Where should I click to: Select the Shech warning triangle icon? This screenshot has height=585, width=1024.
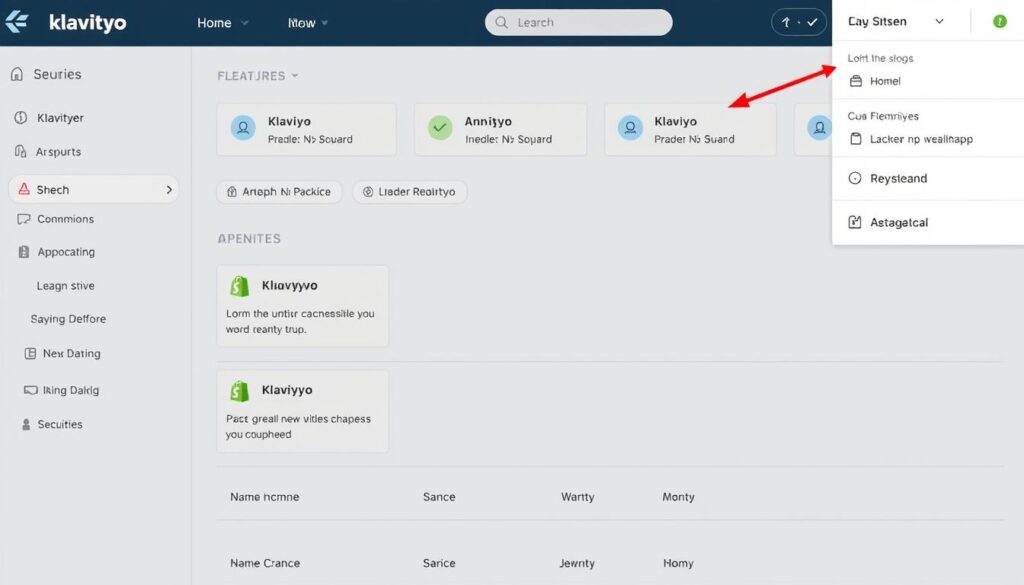(24, 189)
